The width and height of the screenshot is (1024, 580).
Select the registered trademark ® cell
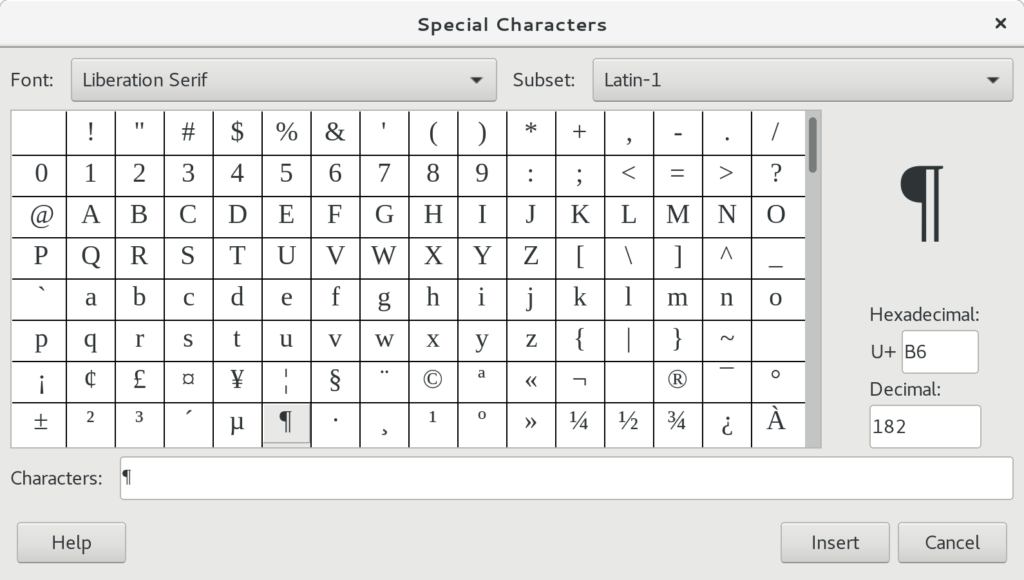(x=678, y=381)
